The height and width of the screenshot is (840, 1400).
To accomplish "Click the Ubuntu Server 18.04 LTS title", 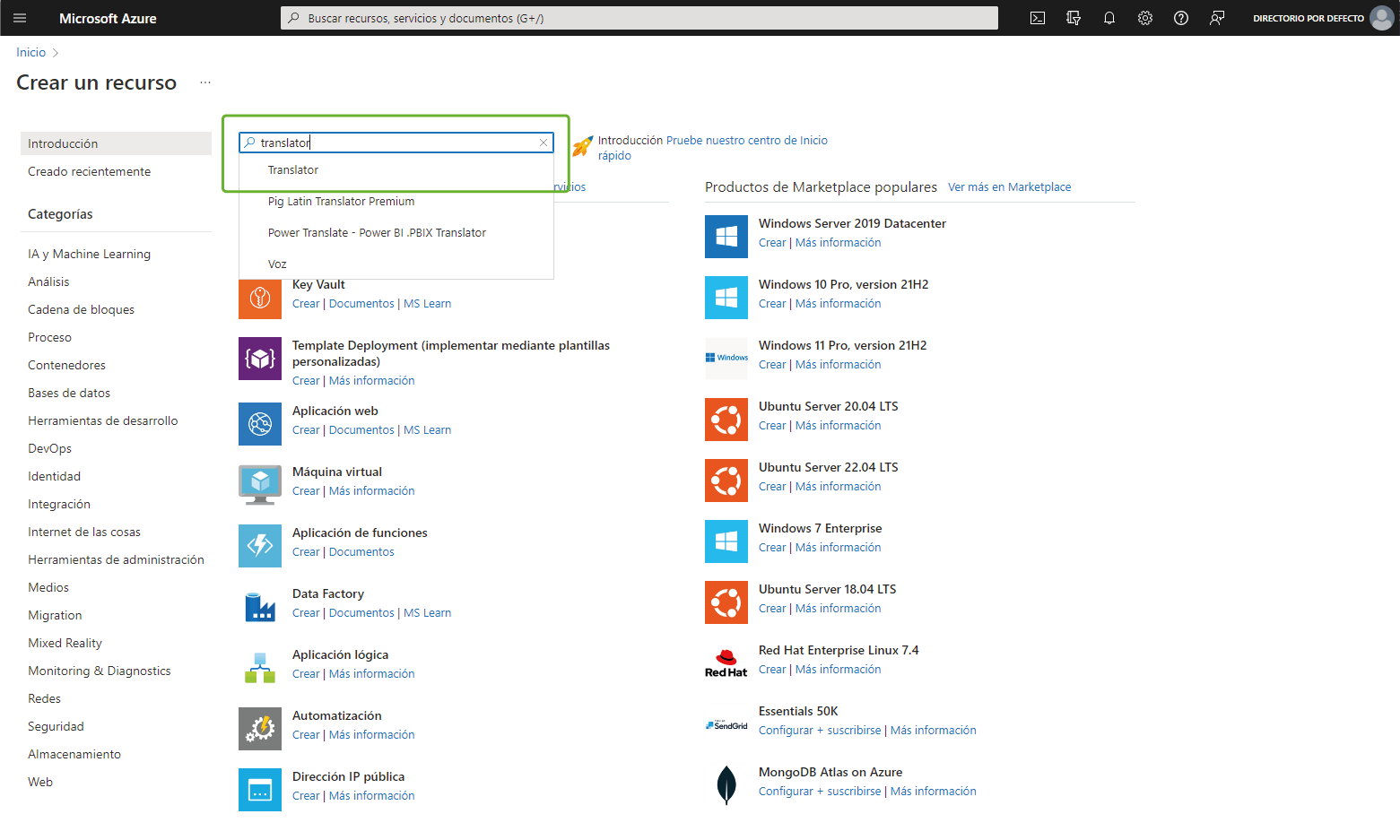I will (827, 589).
